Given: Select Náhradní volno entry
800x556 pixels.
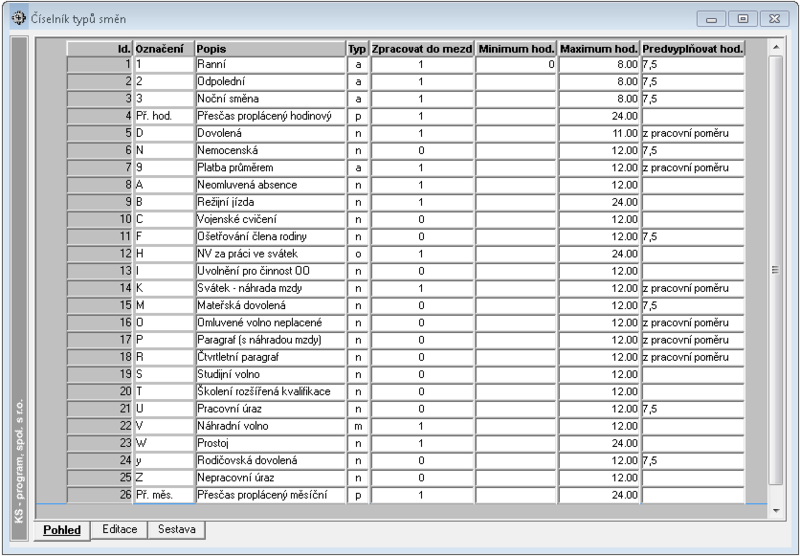Looking at the screenshot, I should pyautogui.click(x=270, y=426).
